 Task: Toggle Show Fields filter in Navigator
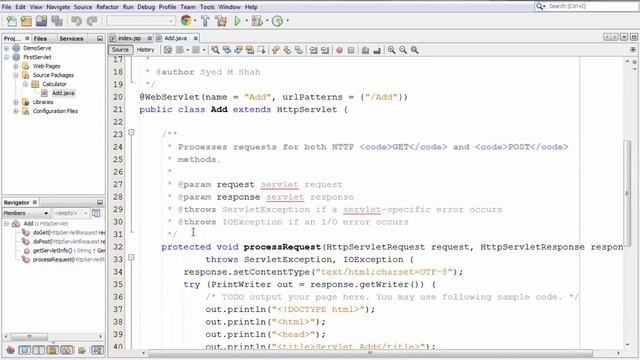tap(24, 350)
